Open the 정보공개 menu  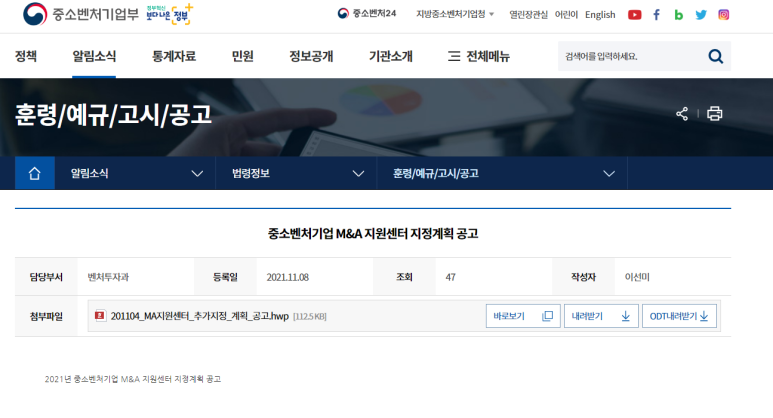click(x=311, y=56)
